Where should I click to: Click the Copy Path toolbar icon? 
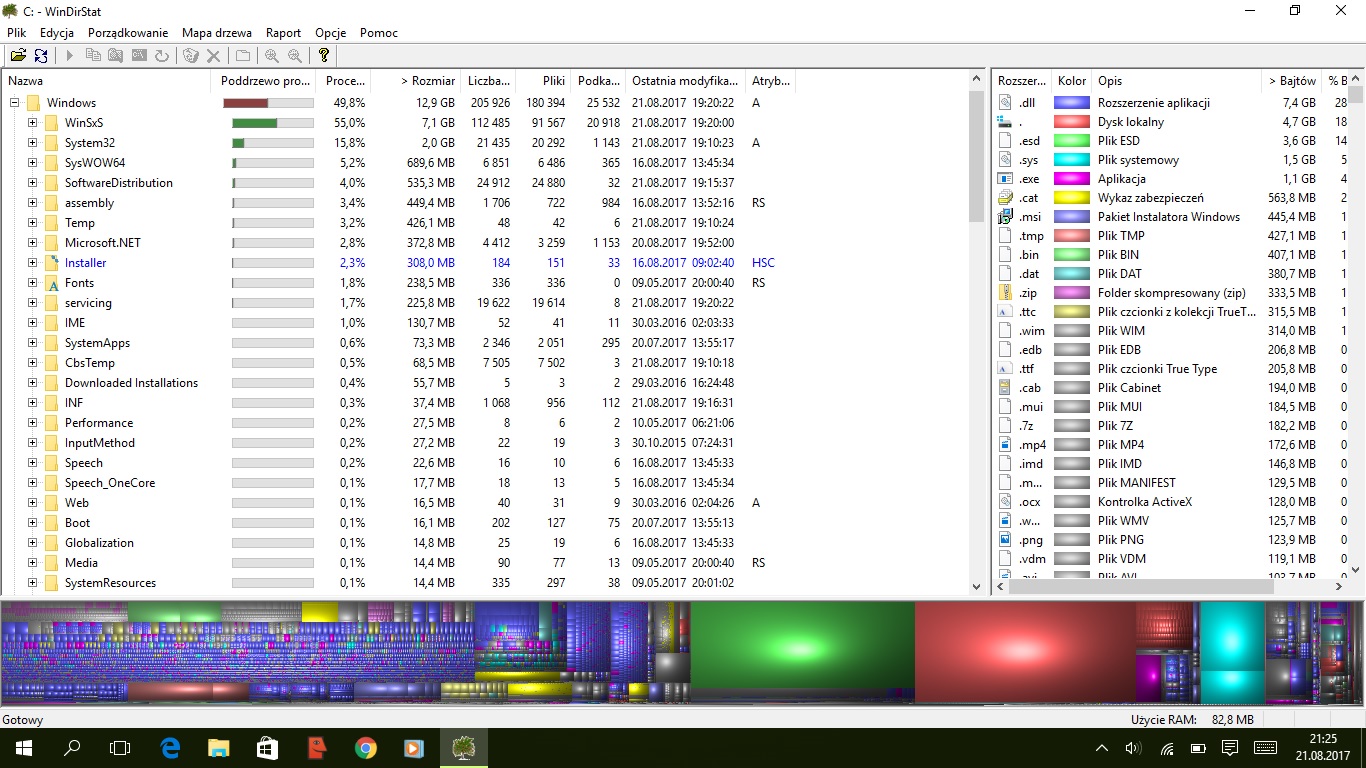click(93, 56)
